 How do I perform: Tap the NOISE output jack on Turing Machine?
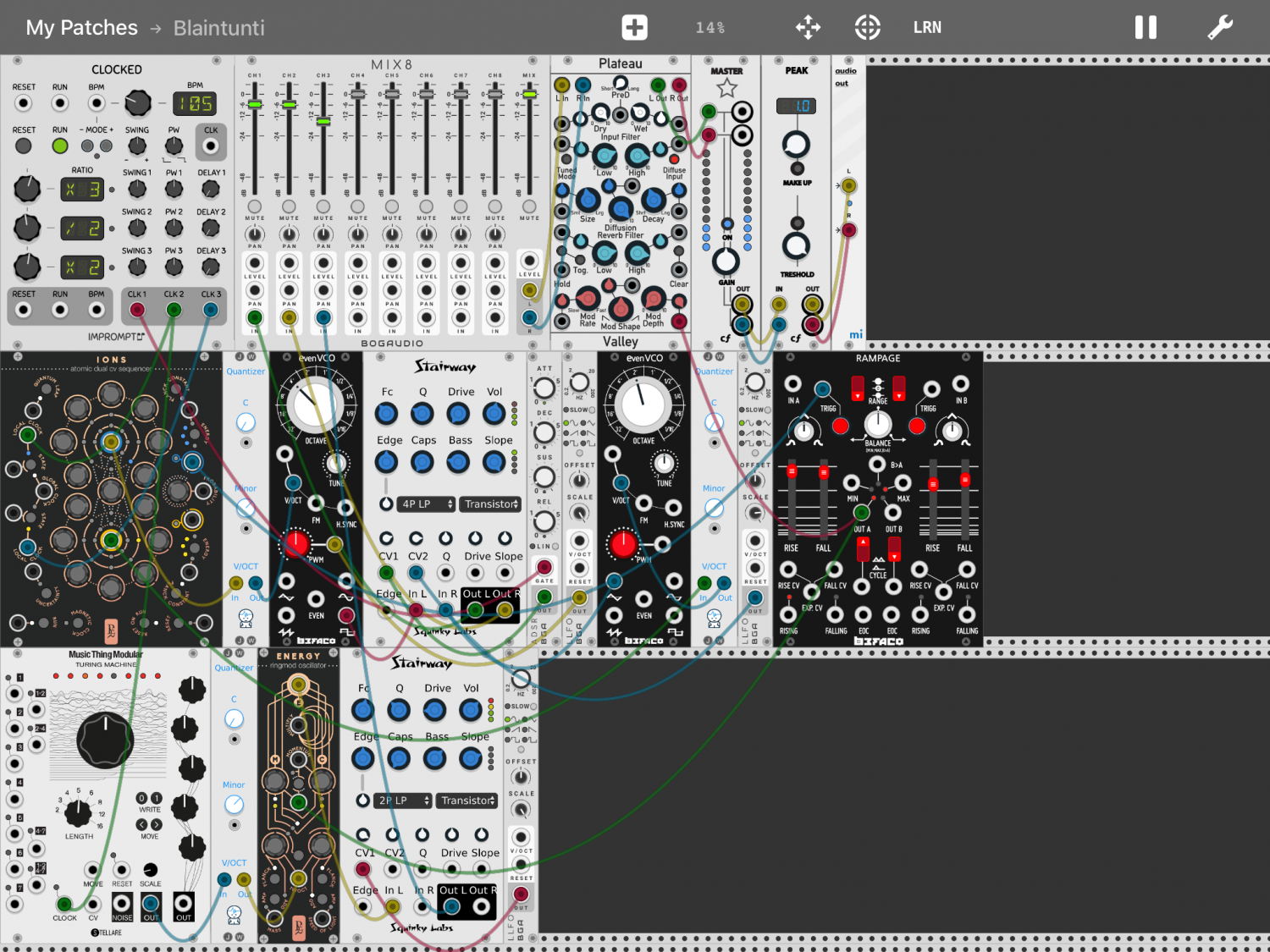[122, 903]
